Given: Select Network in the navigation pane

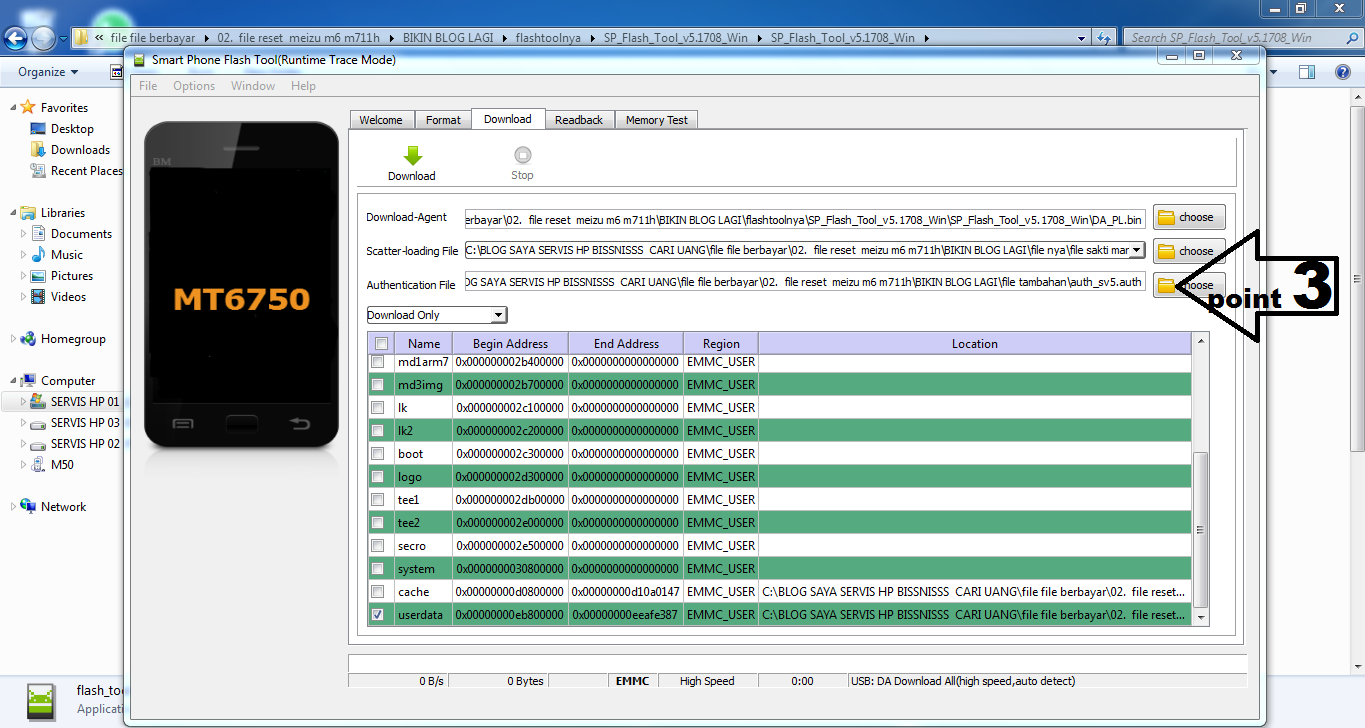Looking at the screenshot, I should coord(63,507).
